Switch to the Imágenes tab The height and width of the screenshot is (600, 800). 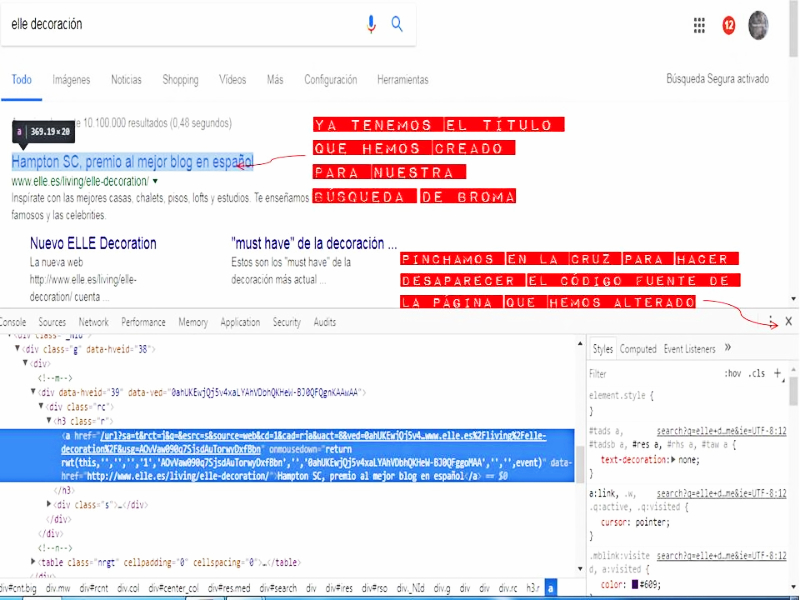[71, 80]
